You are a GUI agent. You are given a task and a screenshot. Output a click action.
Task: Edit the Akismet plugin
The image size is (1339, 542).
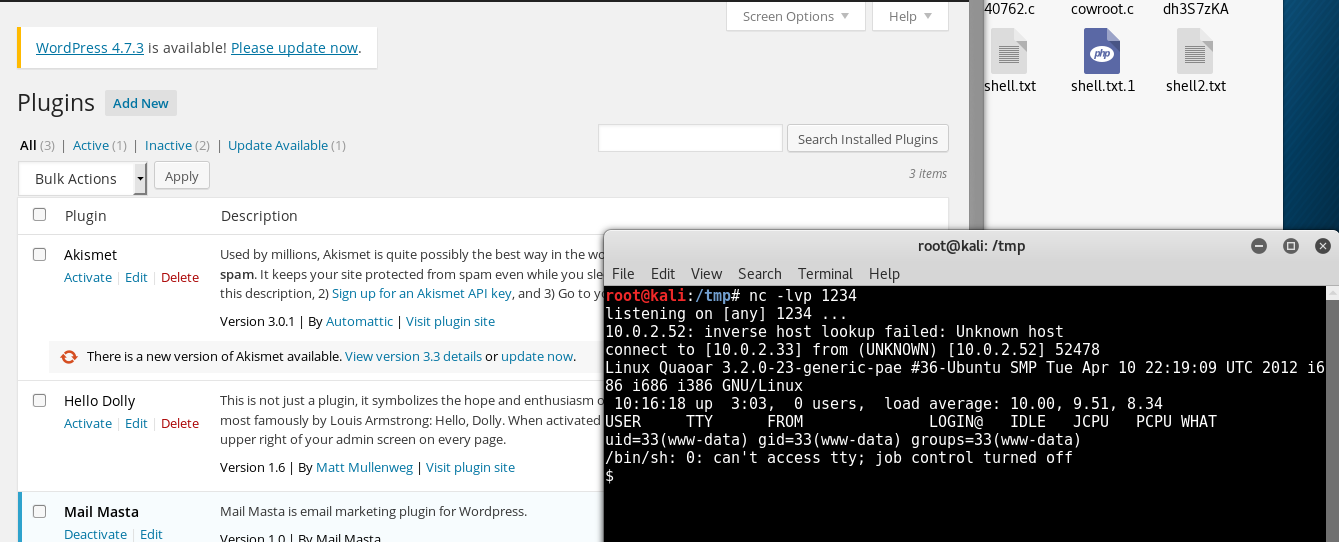coord(136,277)
